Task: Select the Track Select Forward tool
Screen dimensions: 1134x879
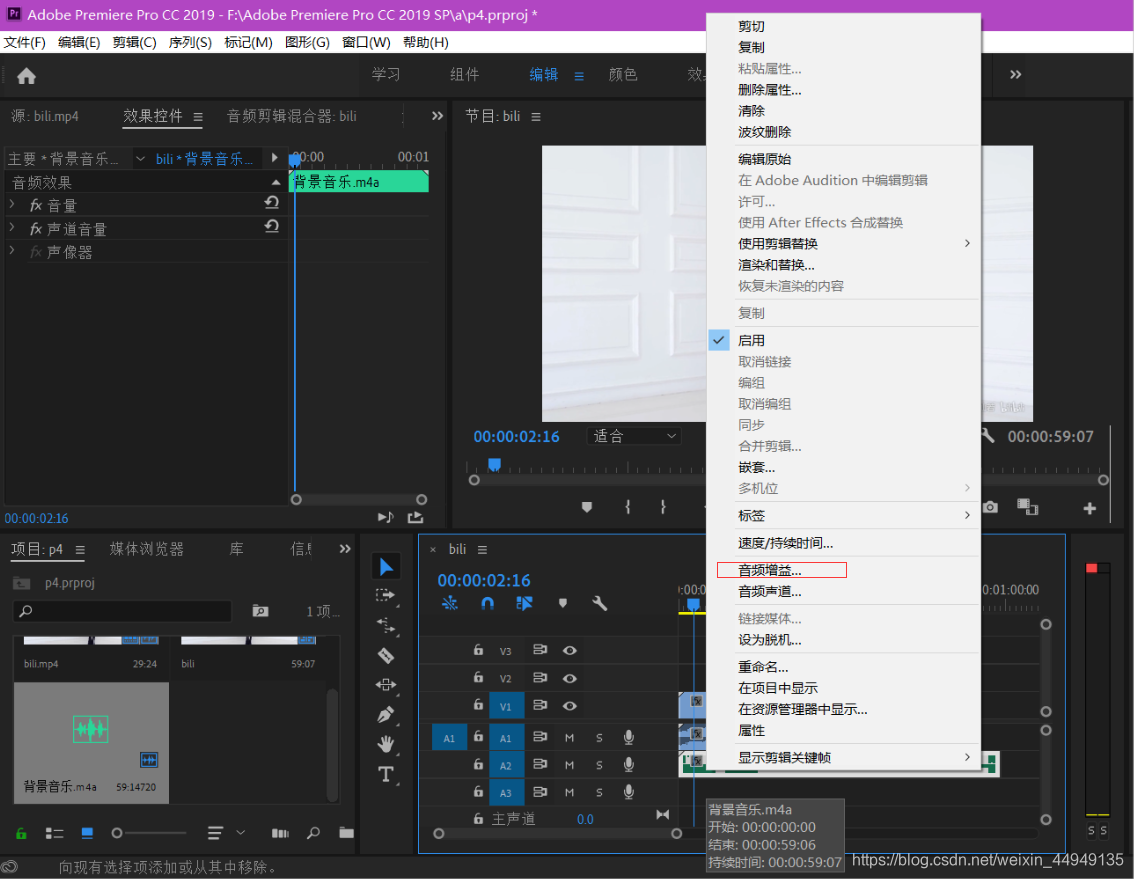Action: 385,595
